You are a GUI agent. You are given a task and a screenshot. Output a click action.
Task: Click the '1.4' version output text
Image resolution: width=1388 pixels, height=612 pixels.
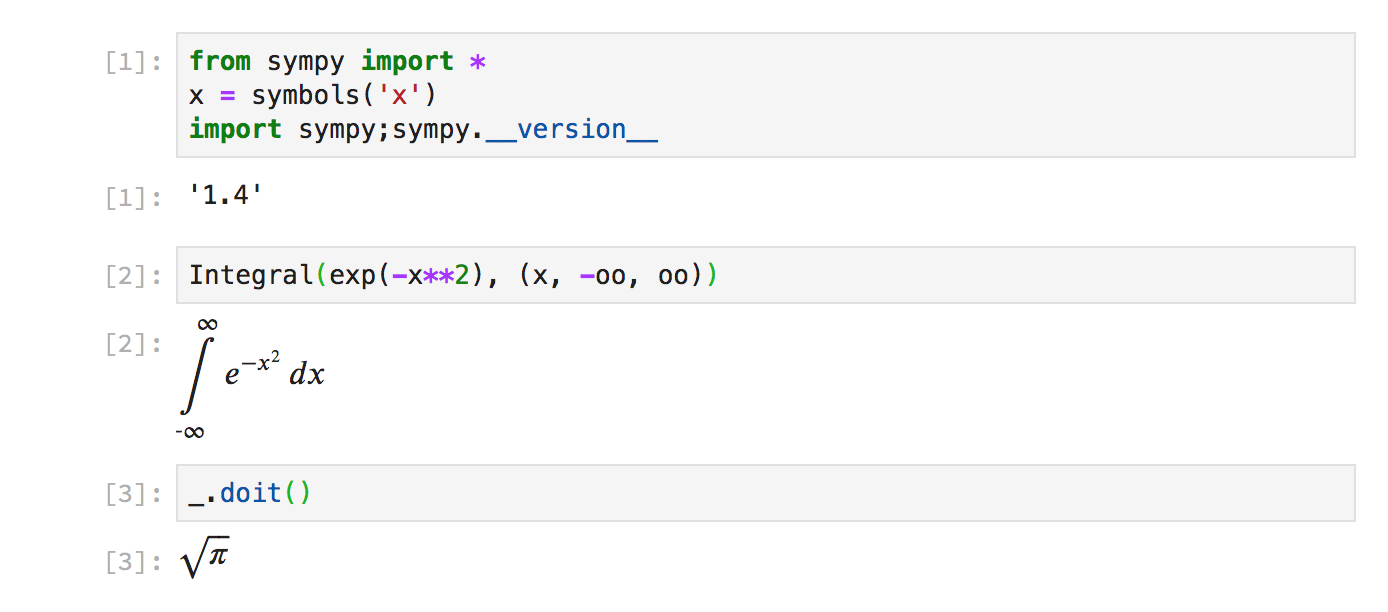tap(225, 197)
